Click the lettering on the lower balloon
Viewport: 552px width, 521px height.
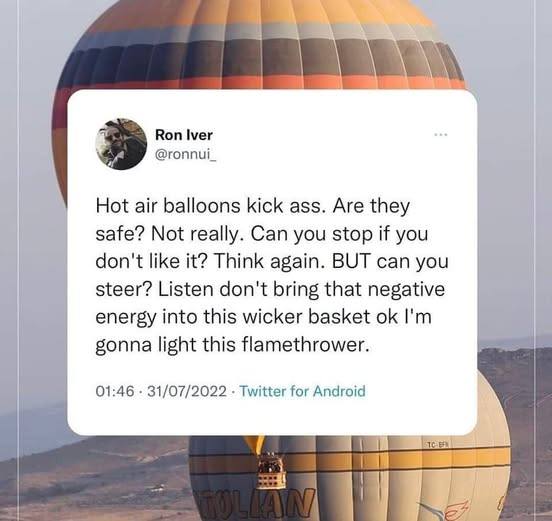256,503
